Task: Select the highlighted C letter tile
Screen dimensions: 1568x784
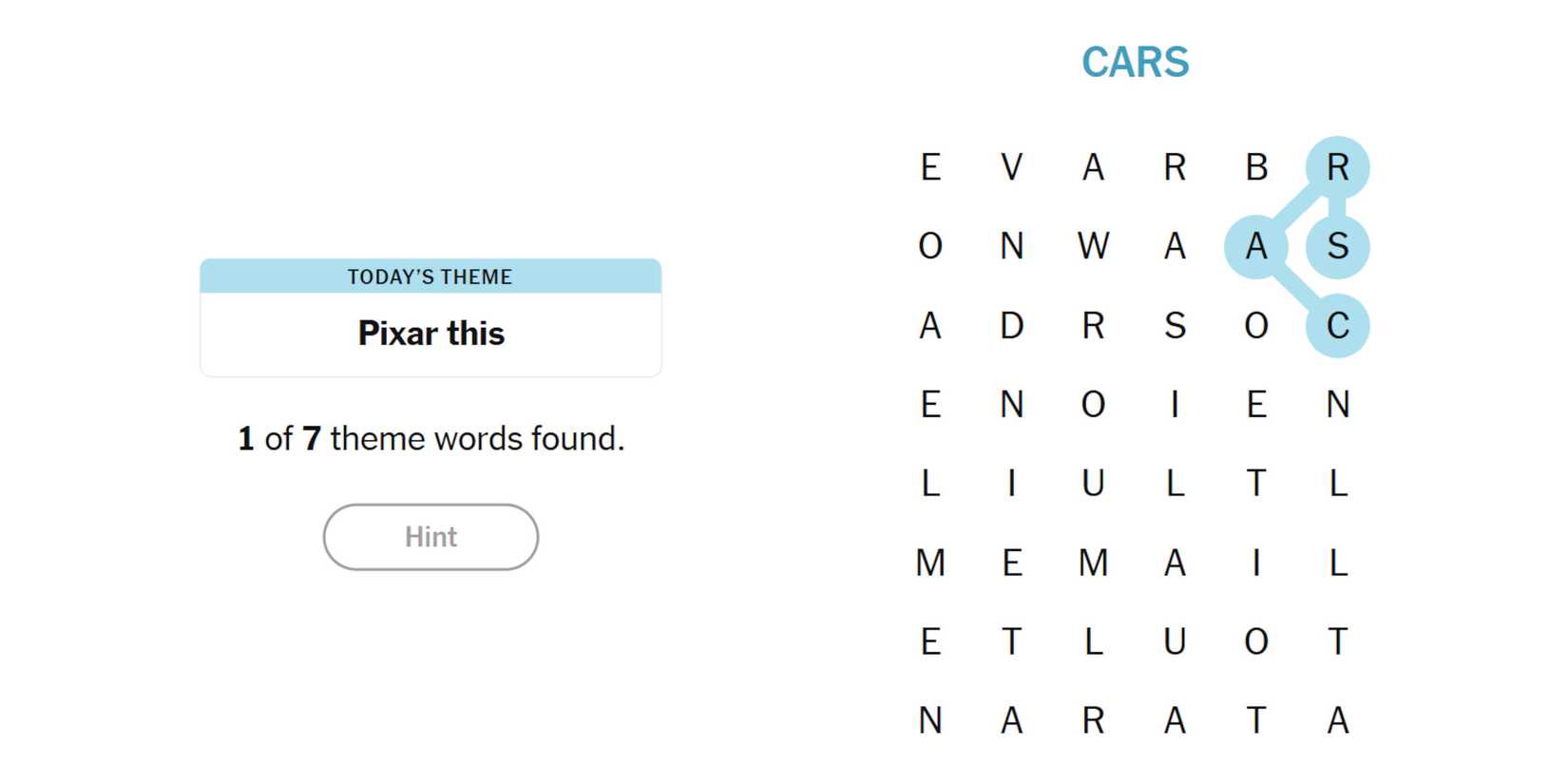Action: 1337,326
